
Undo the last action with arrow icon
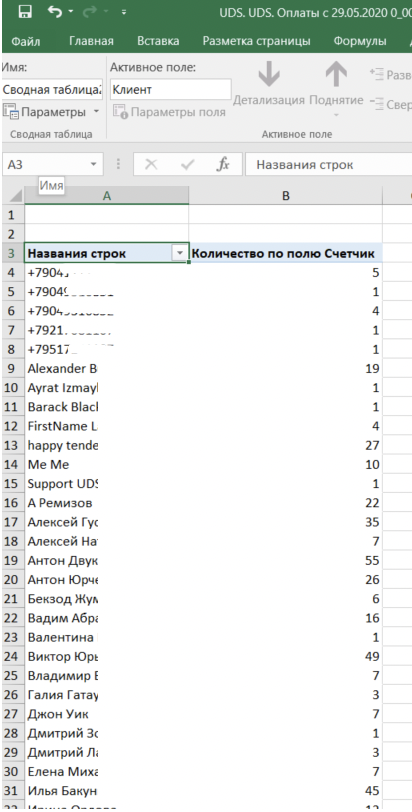[54, 12]
